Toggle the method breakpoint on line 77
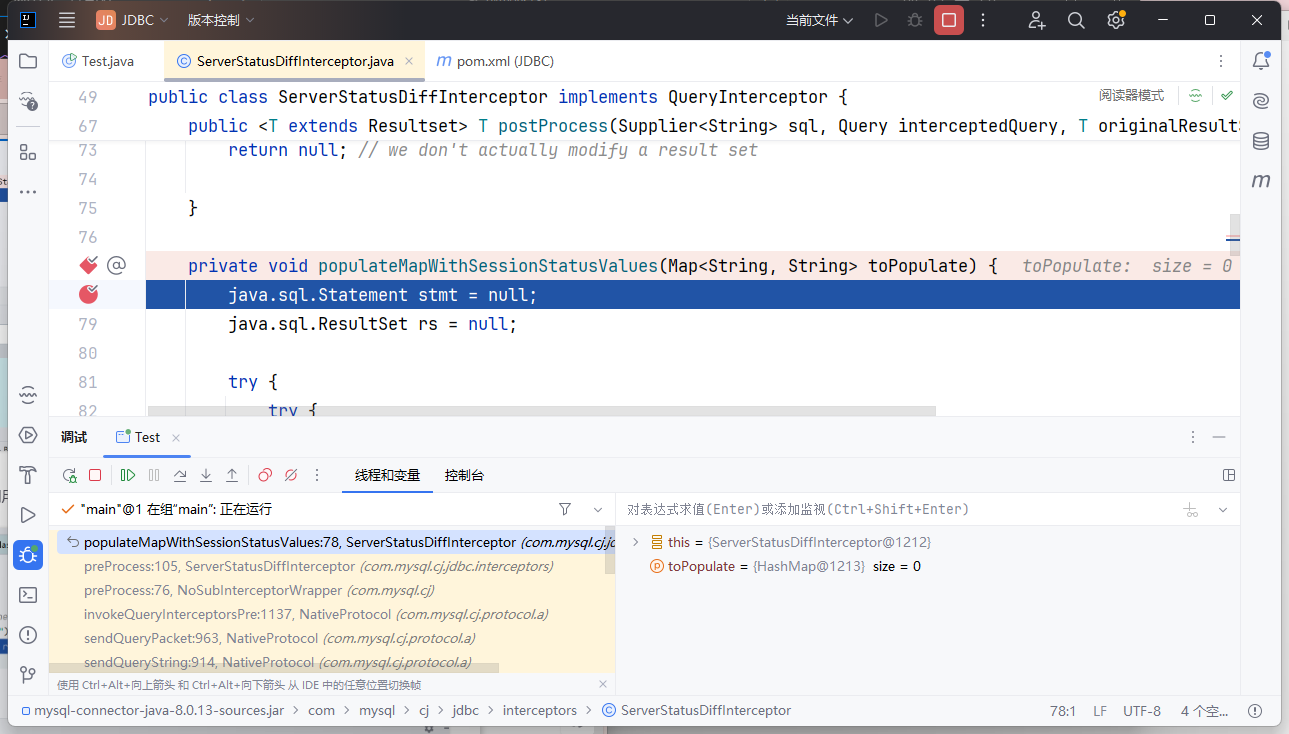This screenshot has width=1289, height=734. [x=89, y=265]
